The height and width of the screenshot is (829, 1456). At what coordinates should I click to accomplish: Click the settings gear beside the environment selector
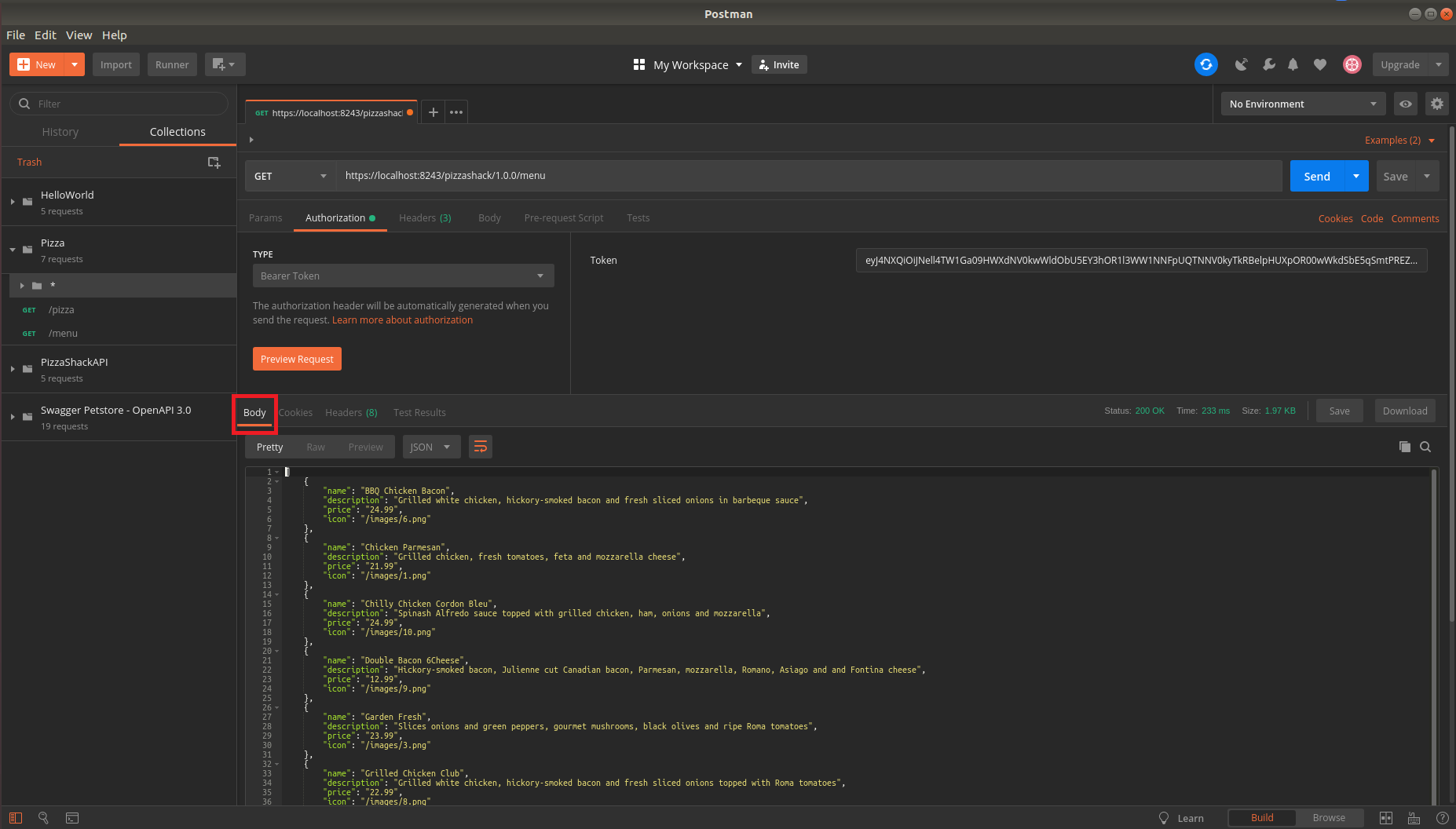coord(1437,103)
